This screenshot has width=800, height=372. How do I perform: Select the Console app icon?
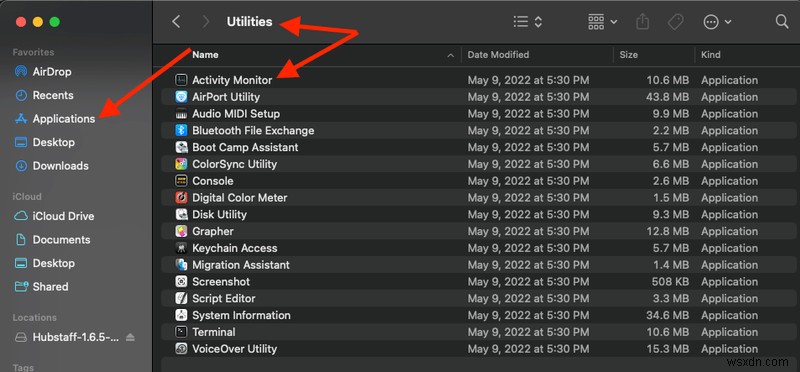[x=181, y=181]
